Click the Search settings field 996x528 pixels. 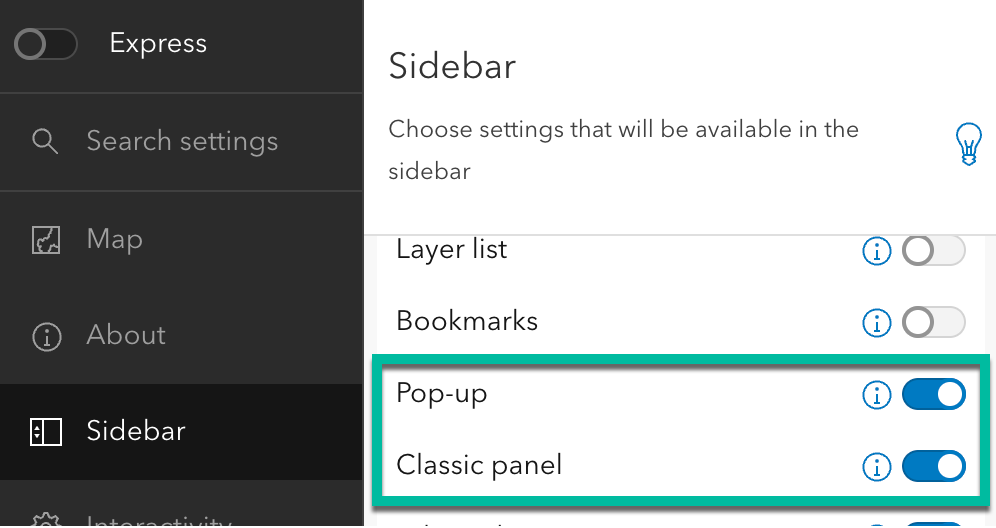point(182,141)
